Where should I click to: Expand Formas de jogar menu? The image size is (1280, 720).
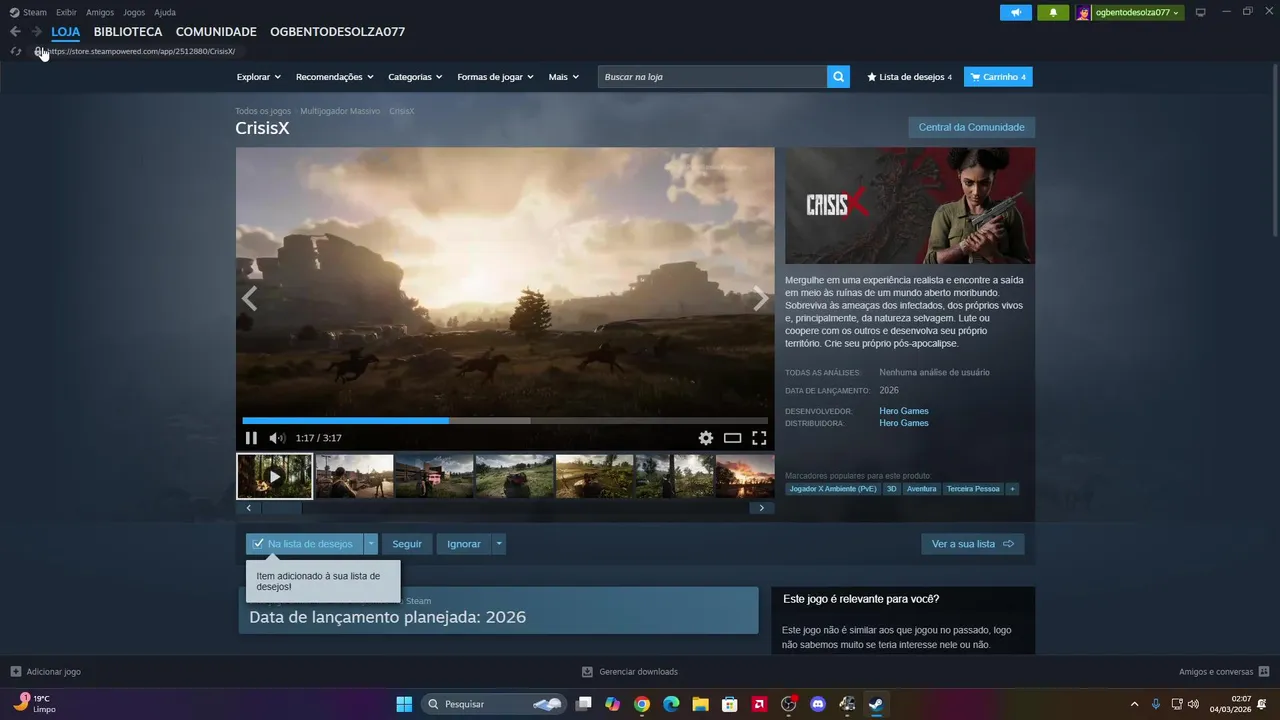point(495,77)
